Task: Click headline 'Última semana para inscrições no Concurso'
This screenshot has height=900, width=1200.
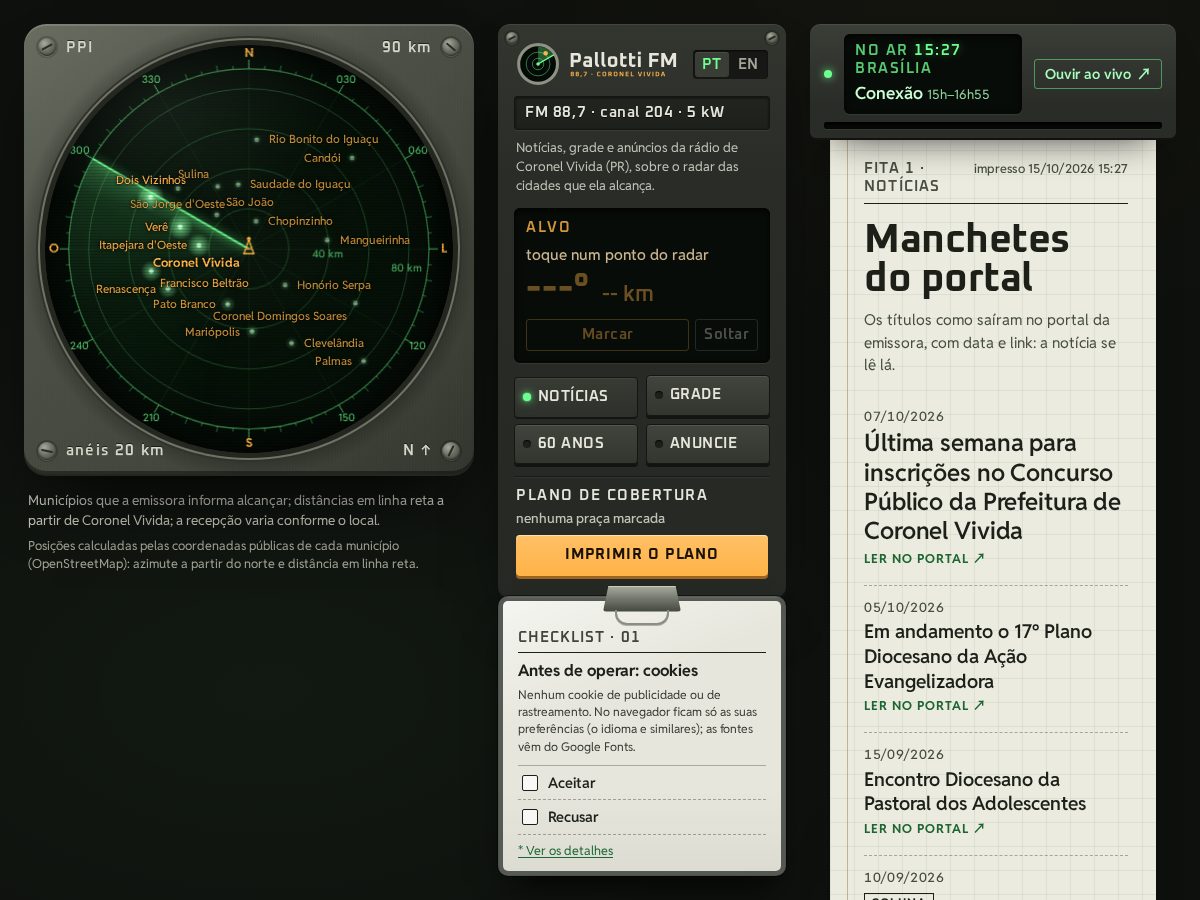Action: (992, 486)
